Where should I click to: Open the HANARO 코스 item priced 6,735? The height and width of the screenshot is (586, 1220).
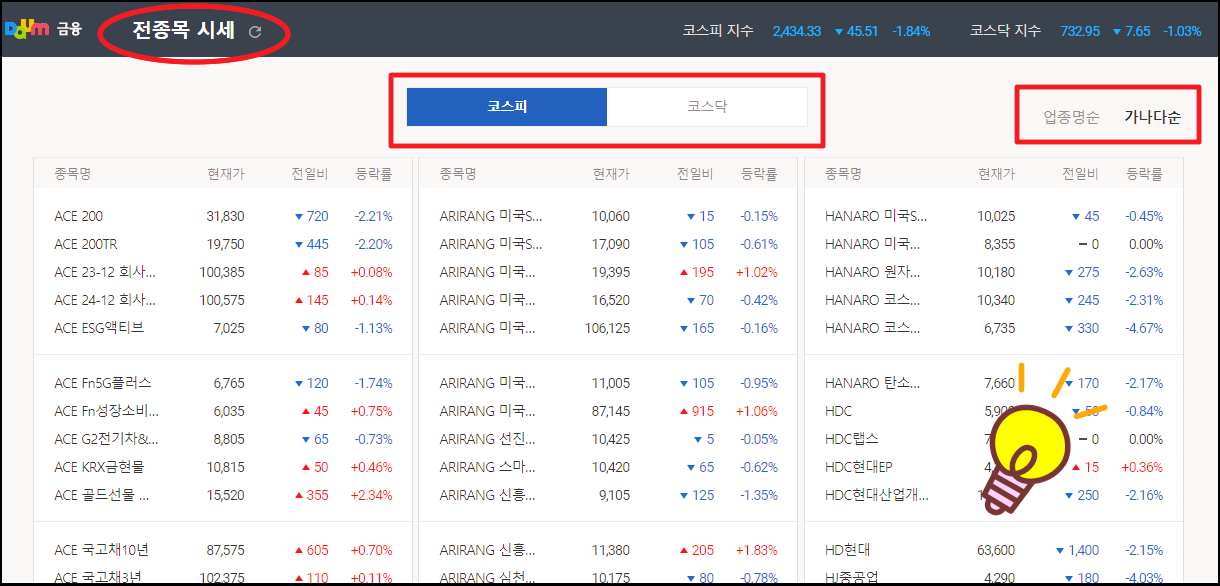click(x=873, y=328)
